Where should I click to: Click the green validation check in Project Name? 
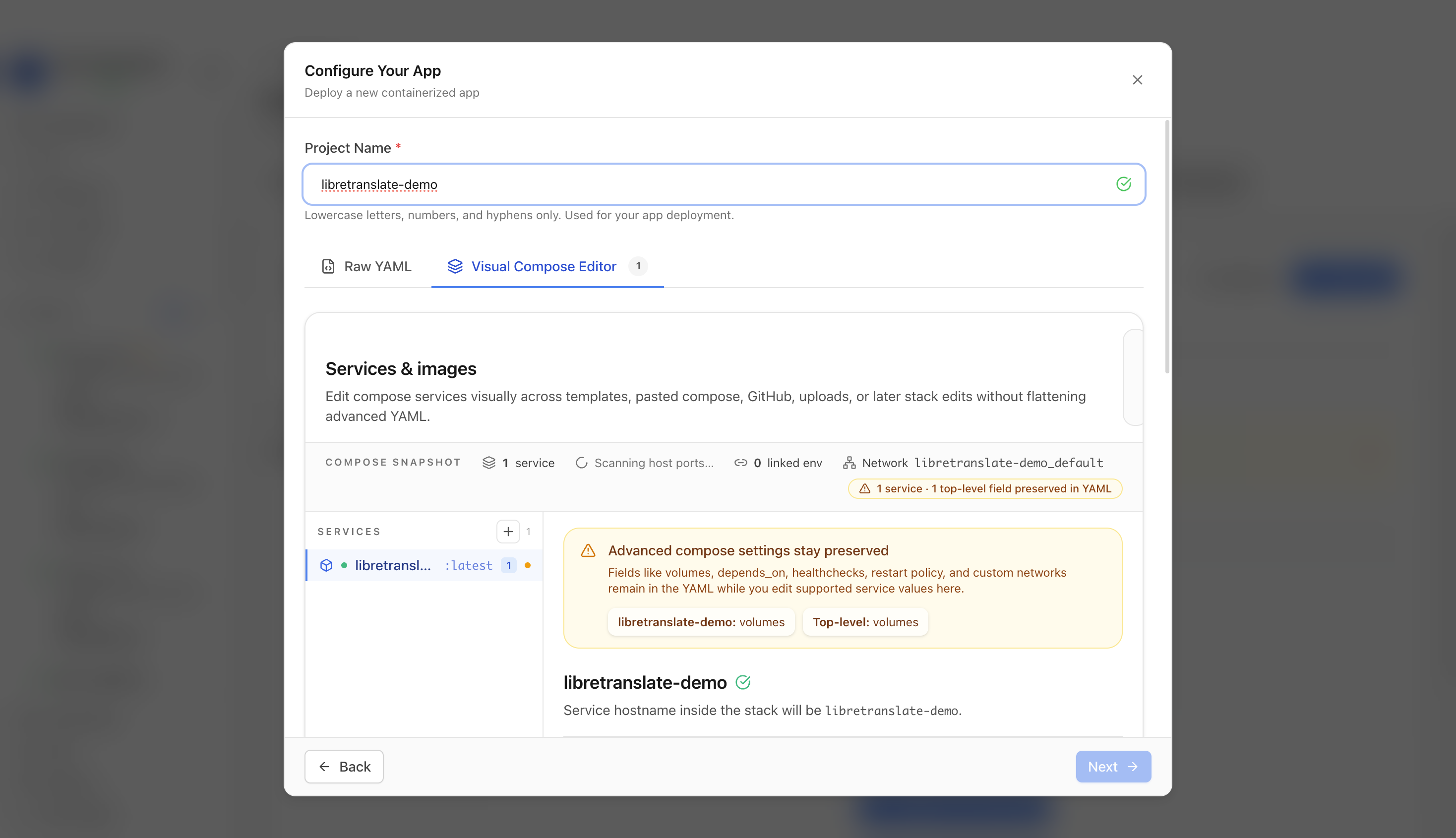click(1123, 184)
